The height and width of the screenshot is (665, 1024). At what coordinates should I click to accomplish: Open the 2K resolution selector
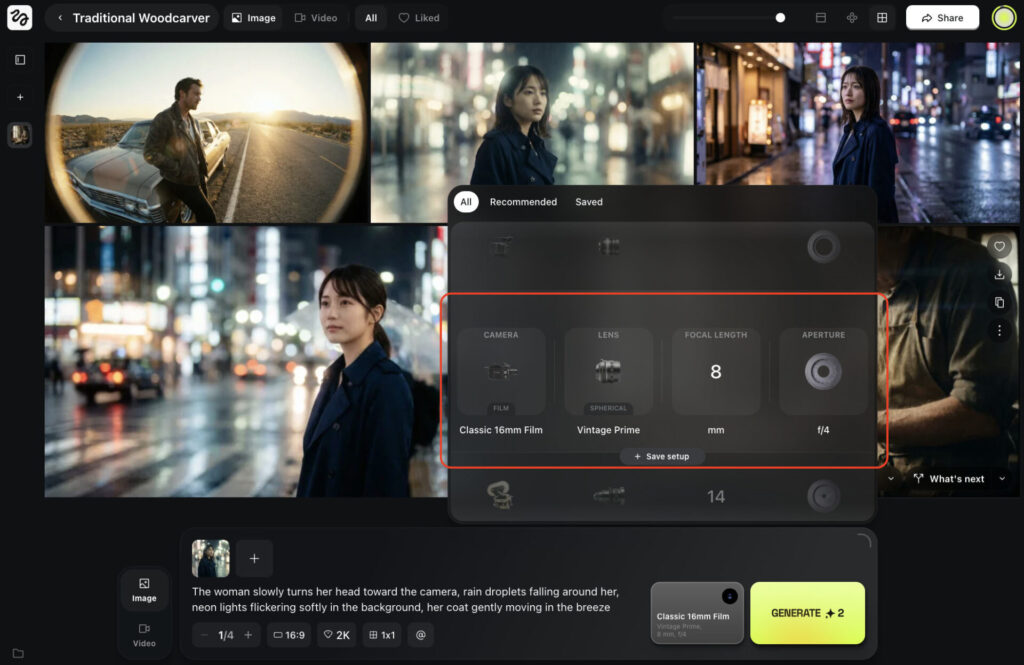[336, 635]
